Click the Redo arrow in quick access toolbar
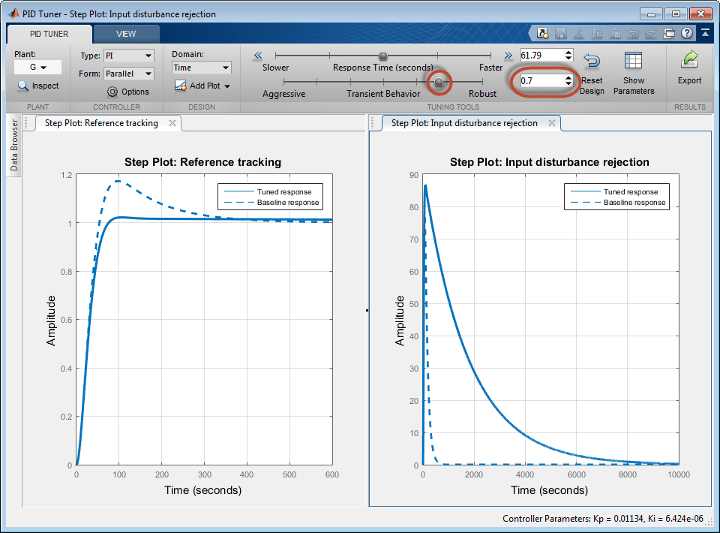 click(x=651, y=34)
